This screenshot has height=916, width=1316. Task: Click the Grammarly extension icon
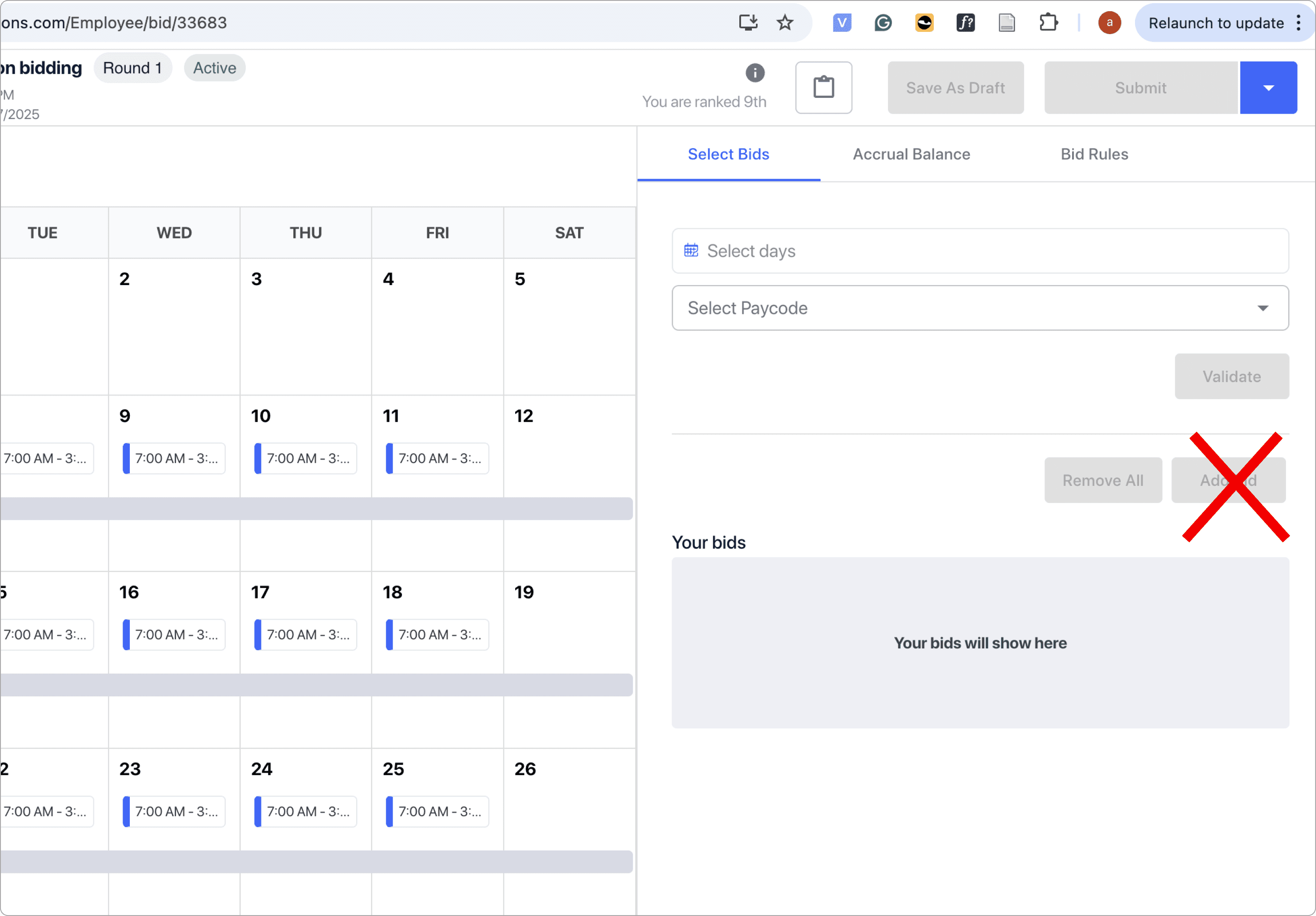click(883, 23)
